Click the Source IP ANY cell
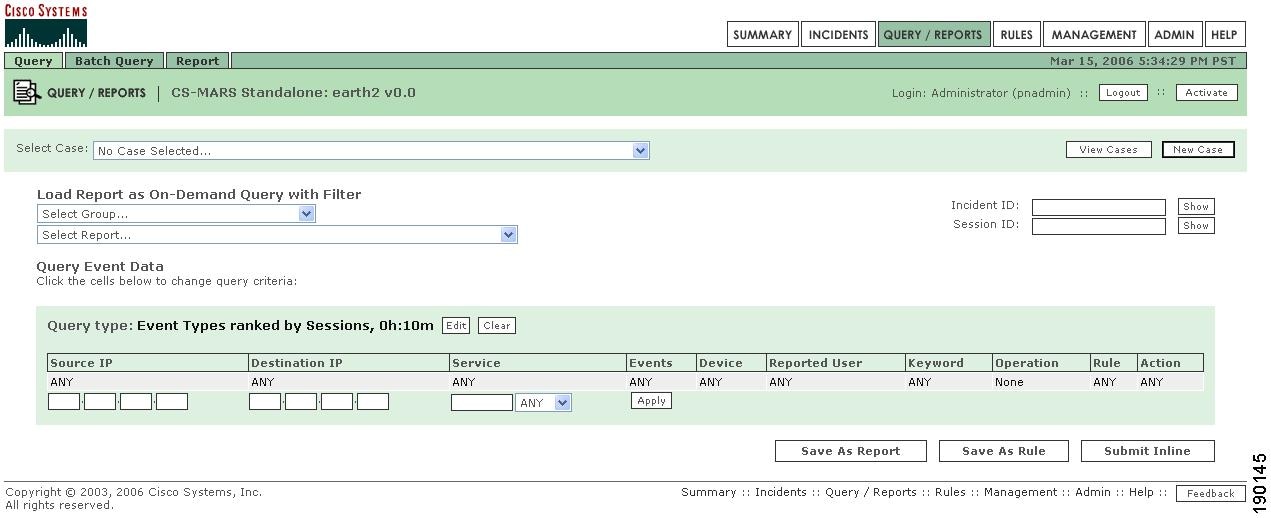This screenshot has height=518, width=1271. pos(147,382)
